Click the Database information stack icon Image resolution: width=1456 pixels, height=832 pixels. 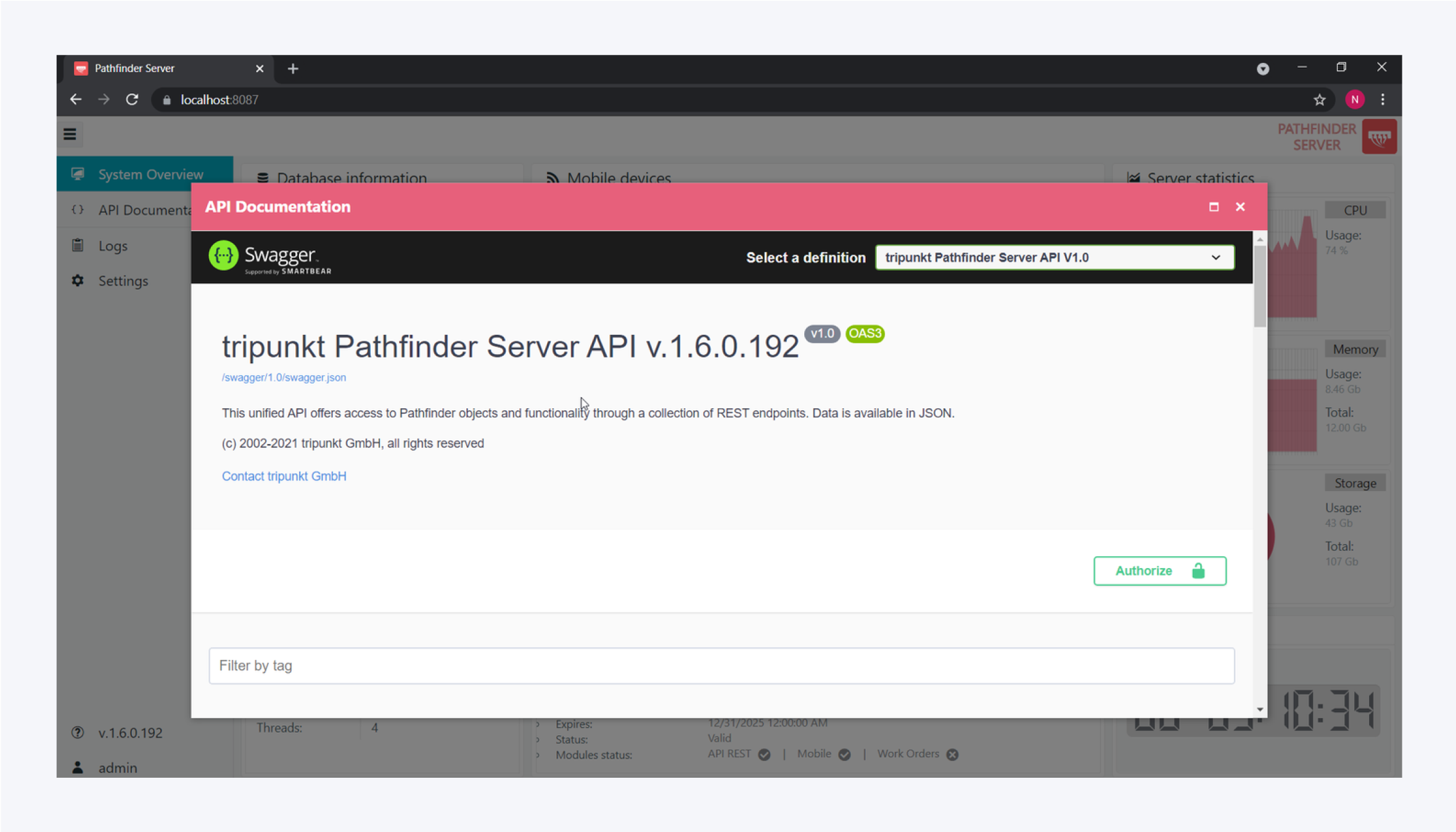[263, 178]
